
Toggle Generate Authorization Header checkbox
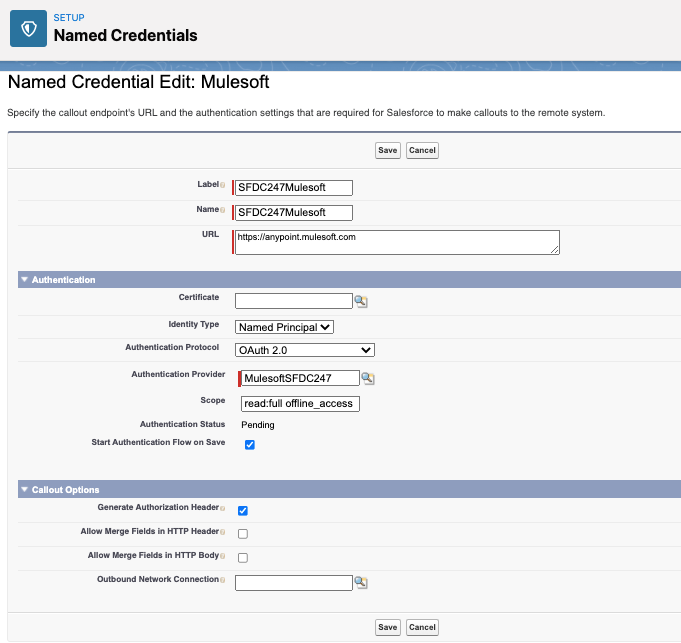[x=243, y=511]
